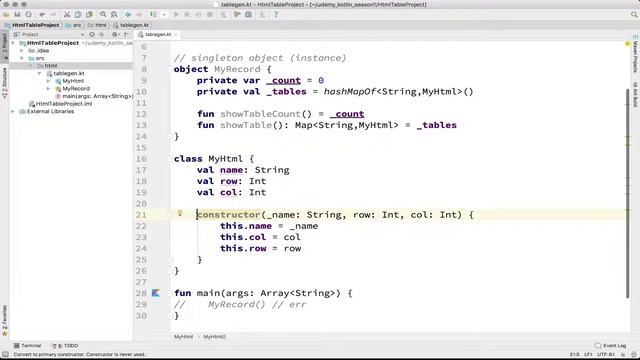This screenshot has height=360, width=640.
Task: Click the Project Structure toolbar icon
Action: point(249,15)
